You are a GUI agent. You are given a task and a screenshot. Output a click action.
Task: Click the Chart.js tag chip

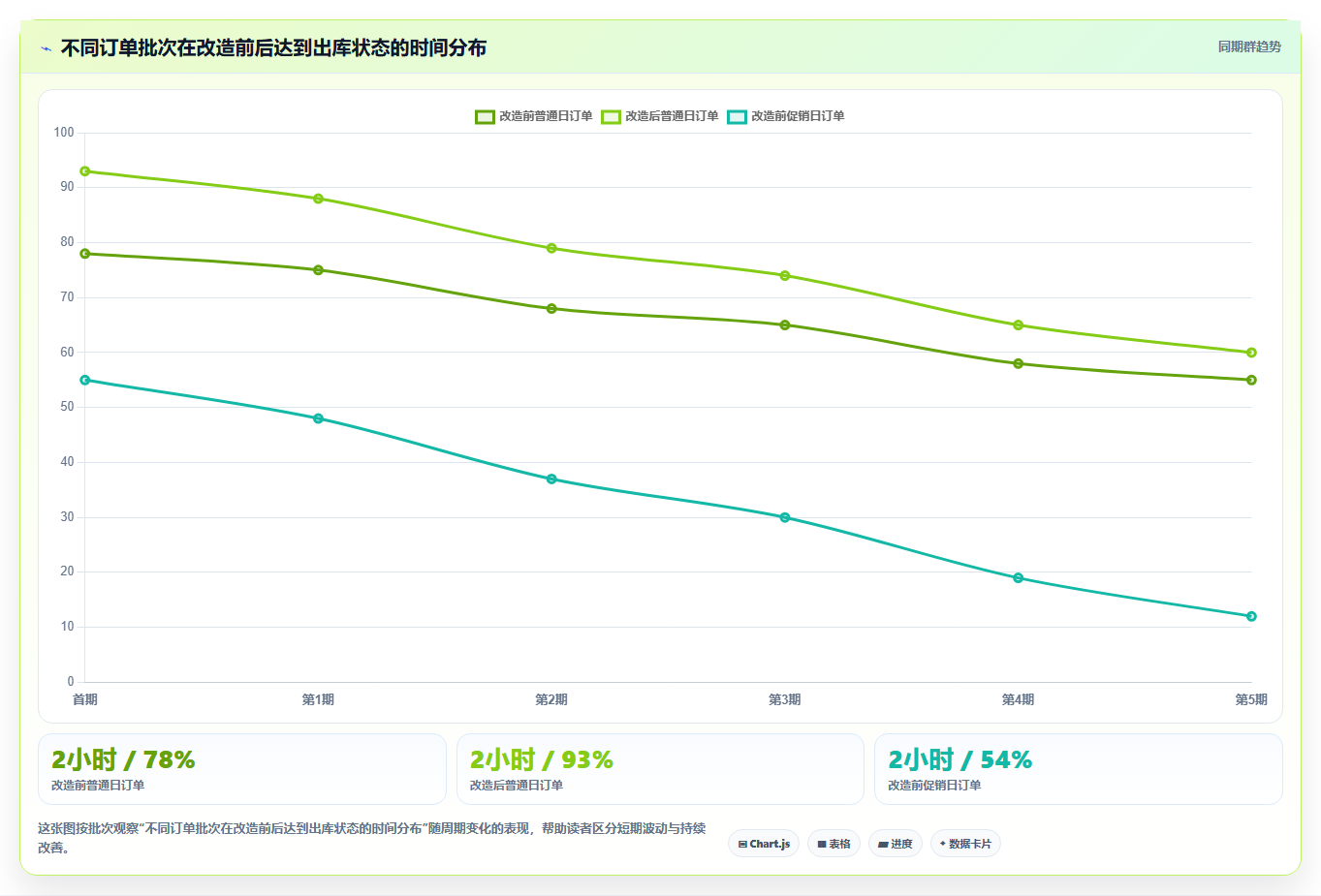pos(764,844)
